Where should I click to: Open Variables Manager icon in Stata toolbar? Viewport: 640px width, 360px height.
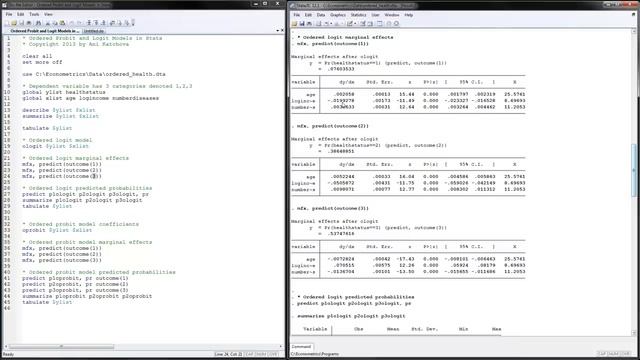pyautogui.click(x=380, y=24)
